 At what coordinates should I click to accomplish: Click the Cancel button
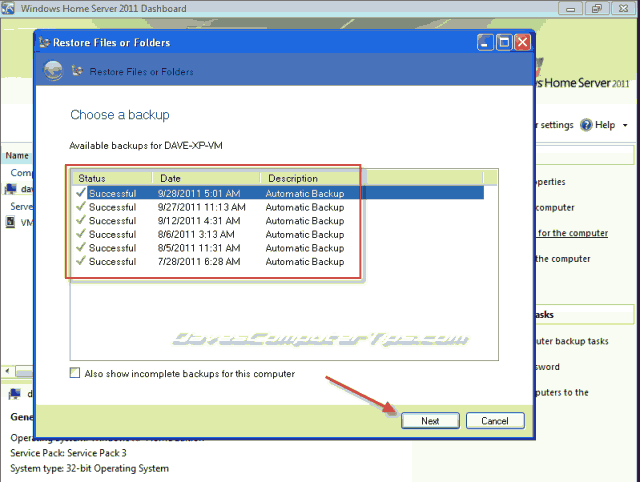point(495,421)
